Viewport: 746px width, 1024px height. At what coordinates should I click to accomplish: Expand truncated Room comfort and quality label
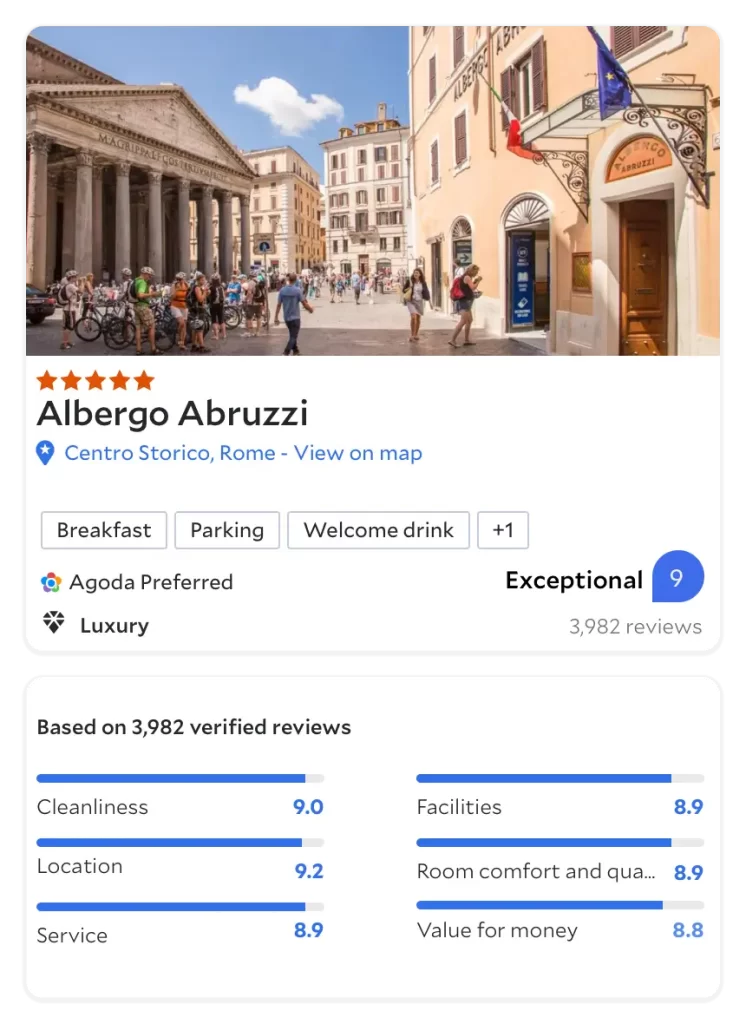tap(536, 871)
